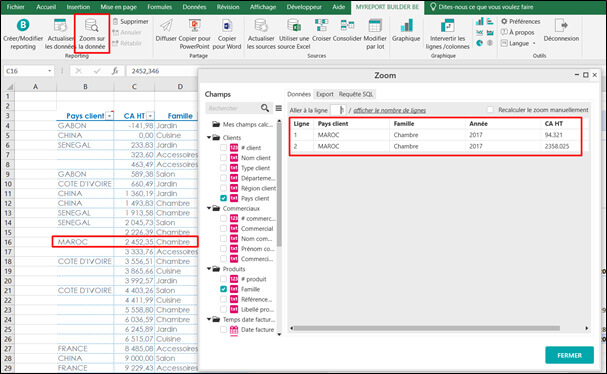Open Créer/Modifier reporting tool
The height and width of the screenshot is (374, 607).
pyautogui.click(x=23, y=34)
